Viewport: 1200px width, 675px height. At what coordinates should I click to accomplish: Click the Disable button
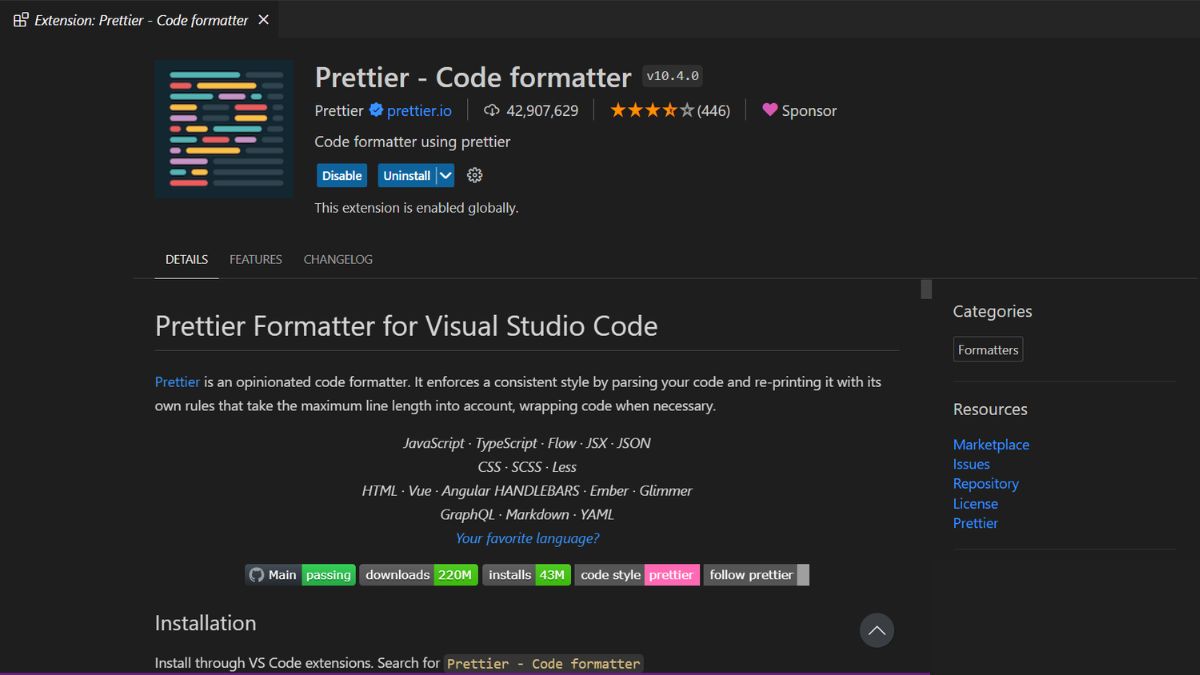coord(341,175)
